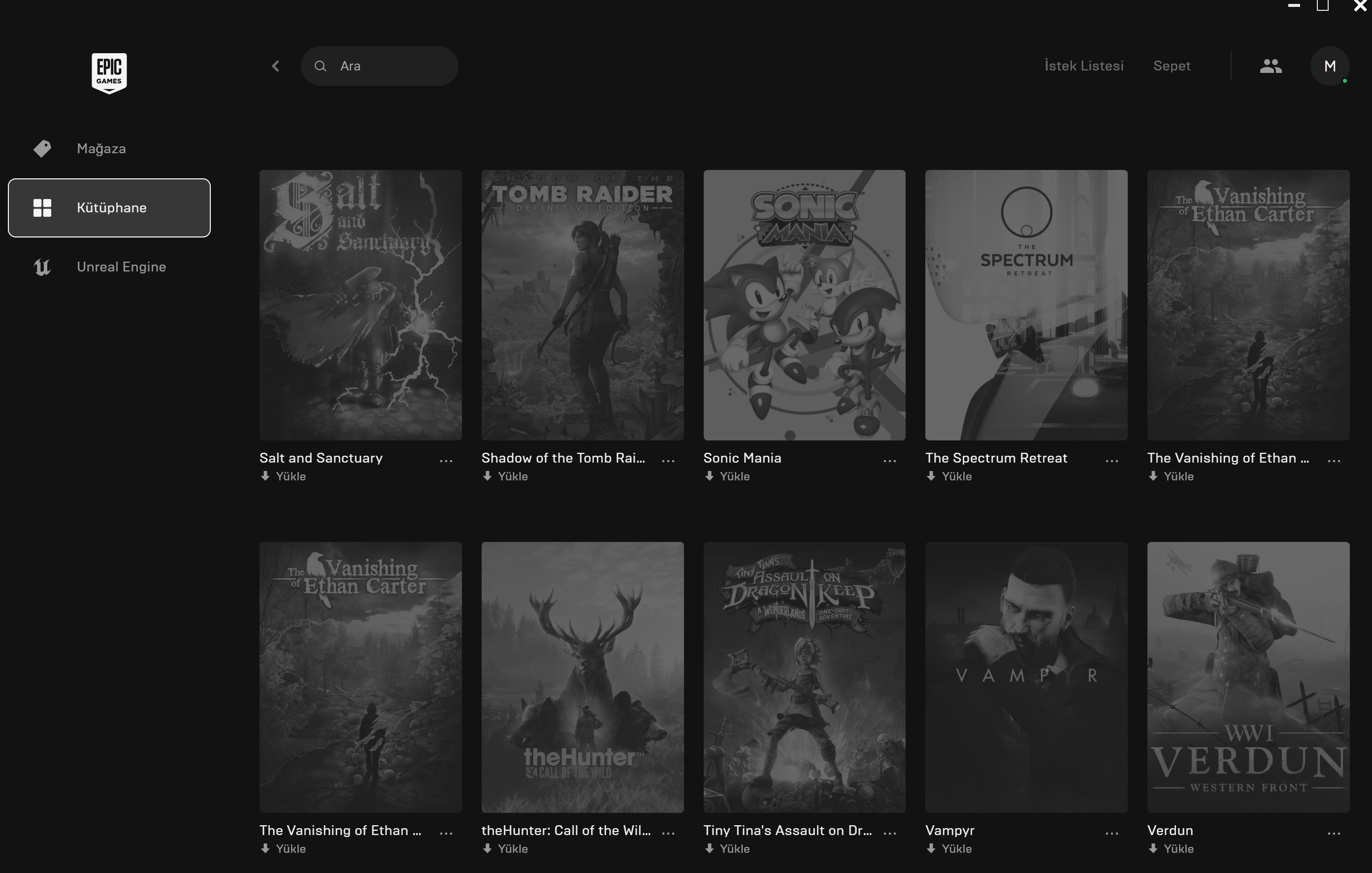Image resolution: width=1372 pixels, height=873 pixels.
Task: Install Sonic Mania via Yükle
Action: tap(727, 476)
